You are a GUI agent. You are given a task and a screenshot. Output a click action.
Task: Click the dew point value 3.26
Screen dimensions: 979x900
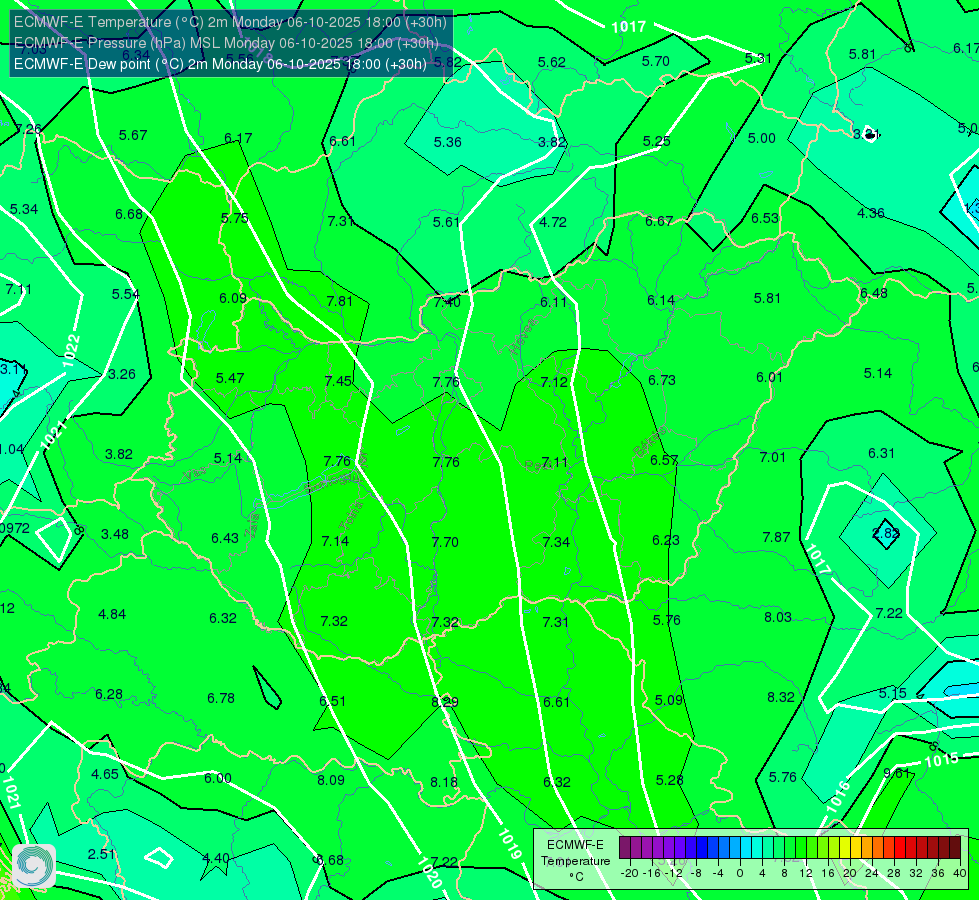[122, 374]
